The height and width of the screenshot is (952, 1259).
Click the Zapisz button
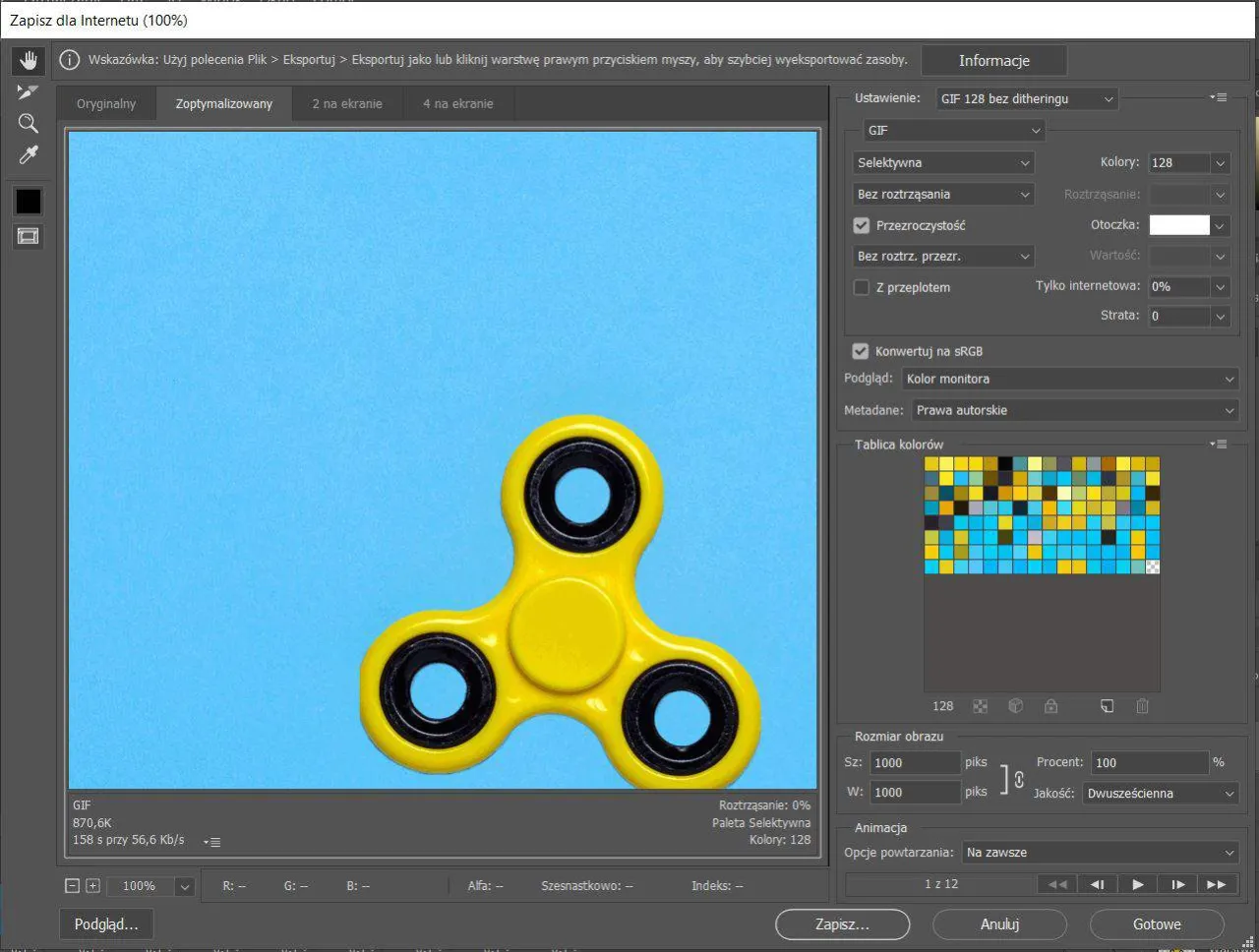point(842,924)
